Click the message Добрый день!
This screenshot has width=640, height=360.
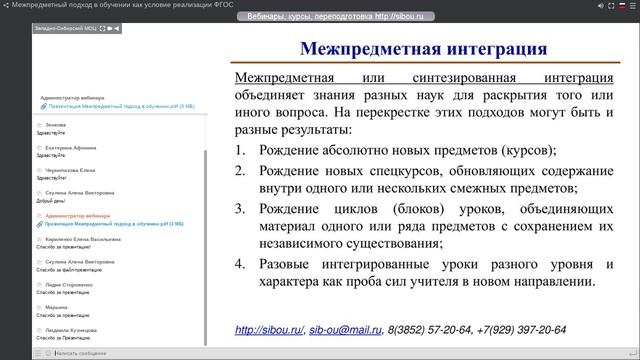tap(51, 201)
